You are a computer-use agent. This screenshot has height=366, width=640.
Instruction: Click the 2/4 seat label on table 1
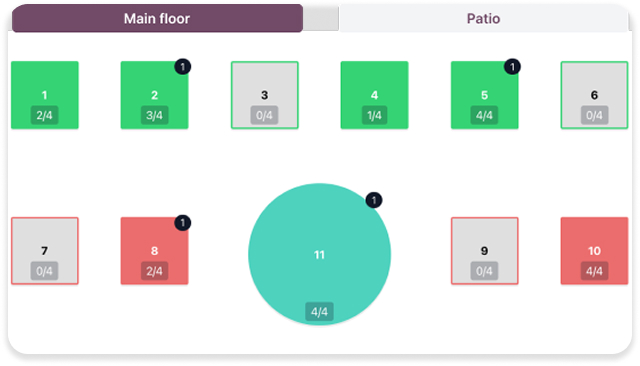pyautogui.click(x=44, y=115)
